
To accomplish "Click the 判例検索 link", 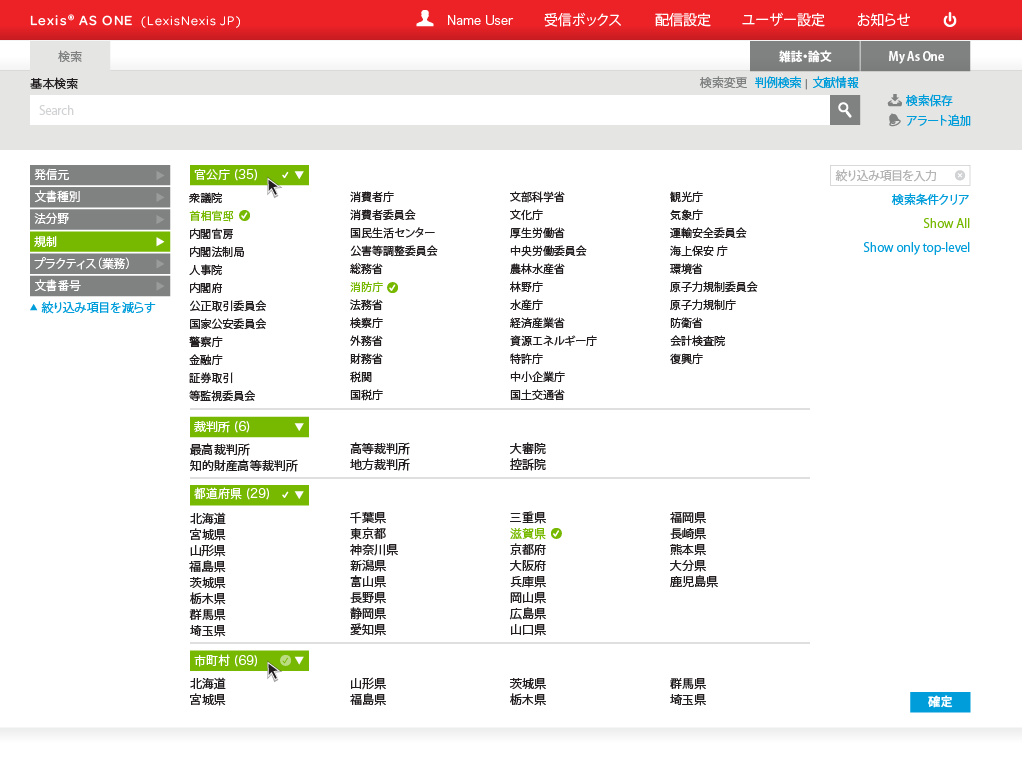I will click(x=778, y=83).
